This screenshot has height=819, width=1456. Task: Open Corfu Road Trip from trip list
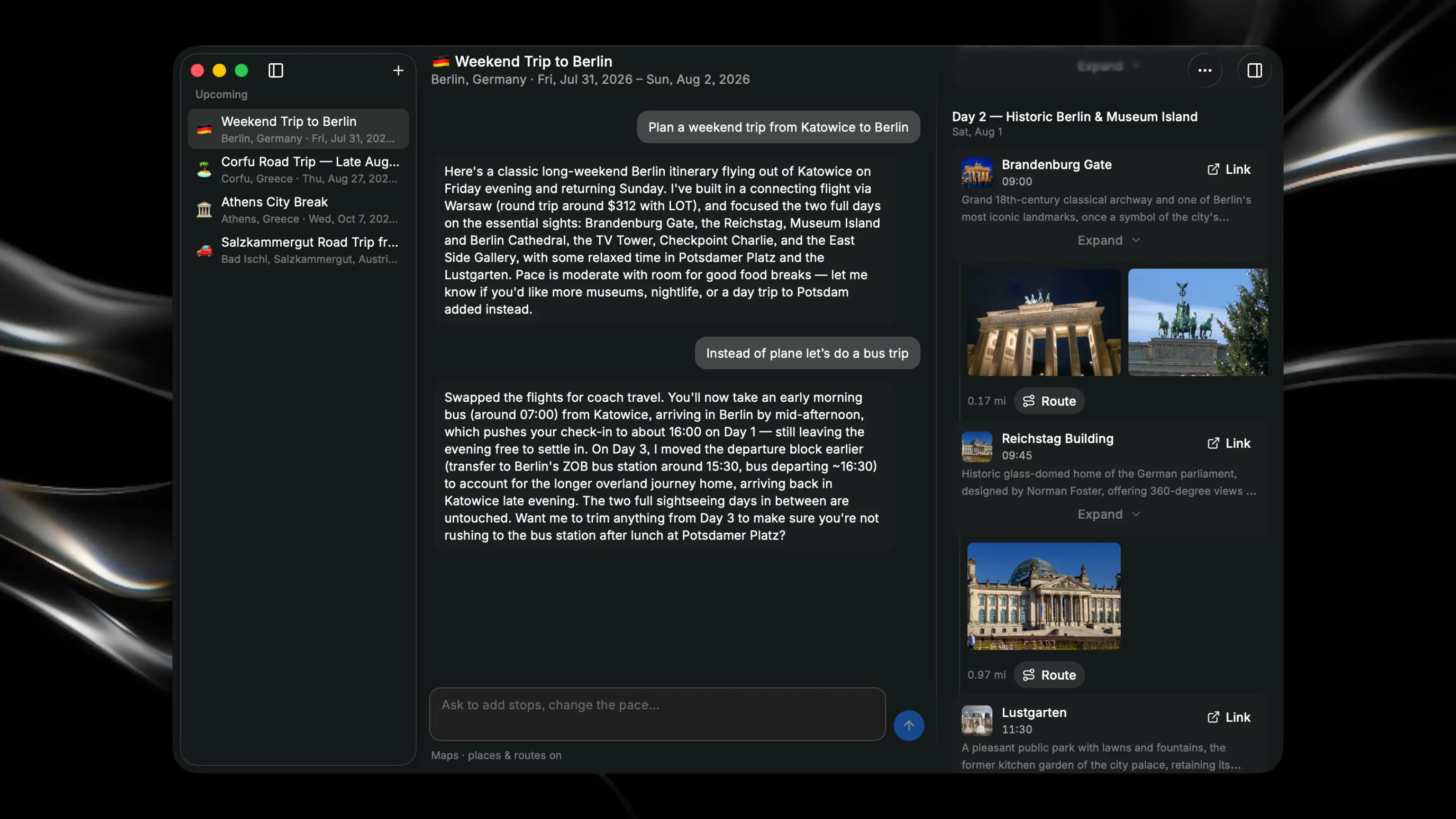click(298, 170)
